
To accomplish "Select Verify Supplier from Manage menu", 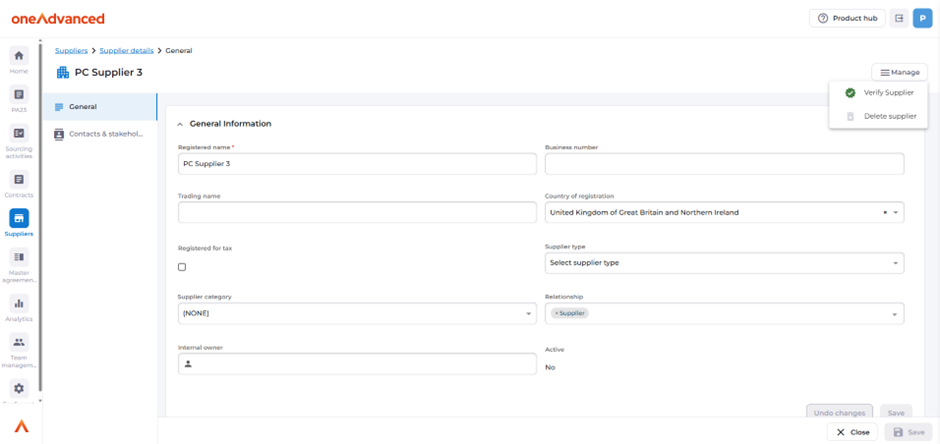I will click(x=888, y=93).
